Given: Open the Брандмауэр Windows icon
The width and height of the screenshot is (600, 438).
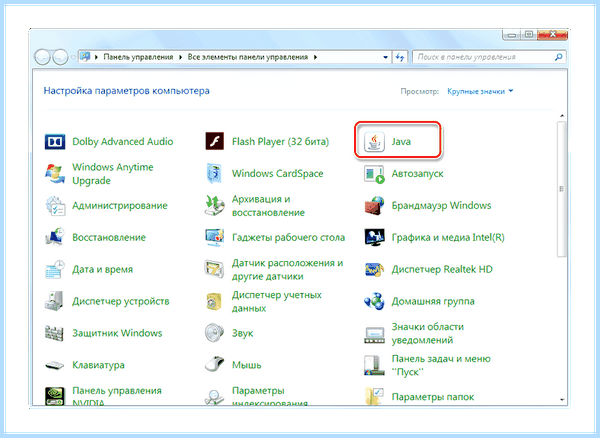Looking at the screenshot, I should (374, 205).
